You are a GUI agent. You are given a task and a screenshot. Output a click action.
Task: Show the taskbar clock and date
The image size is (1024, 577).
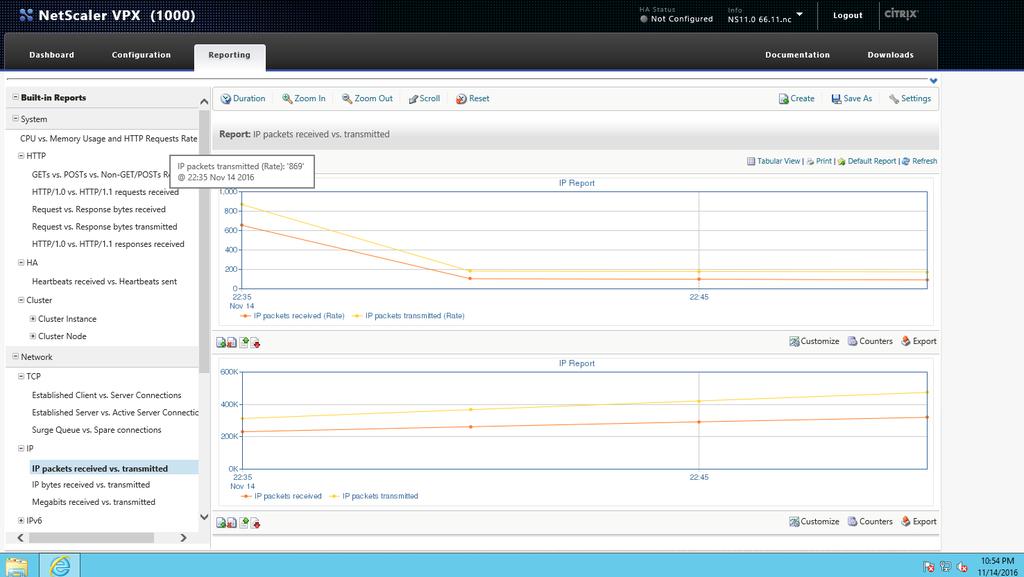point(997,566)
